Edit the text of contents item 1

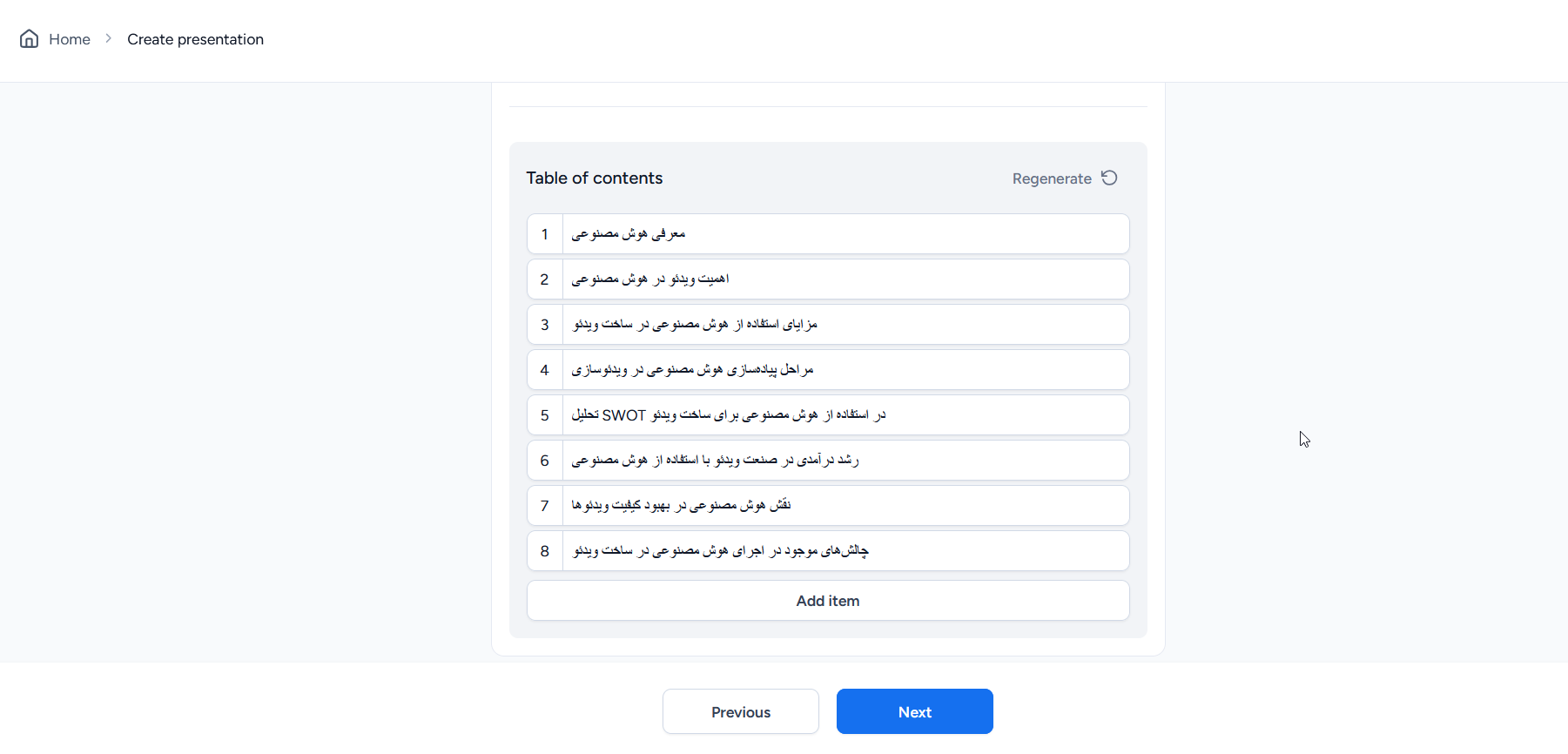tap(845, 234)
